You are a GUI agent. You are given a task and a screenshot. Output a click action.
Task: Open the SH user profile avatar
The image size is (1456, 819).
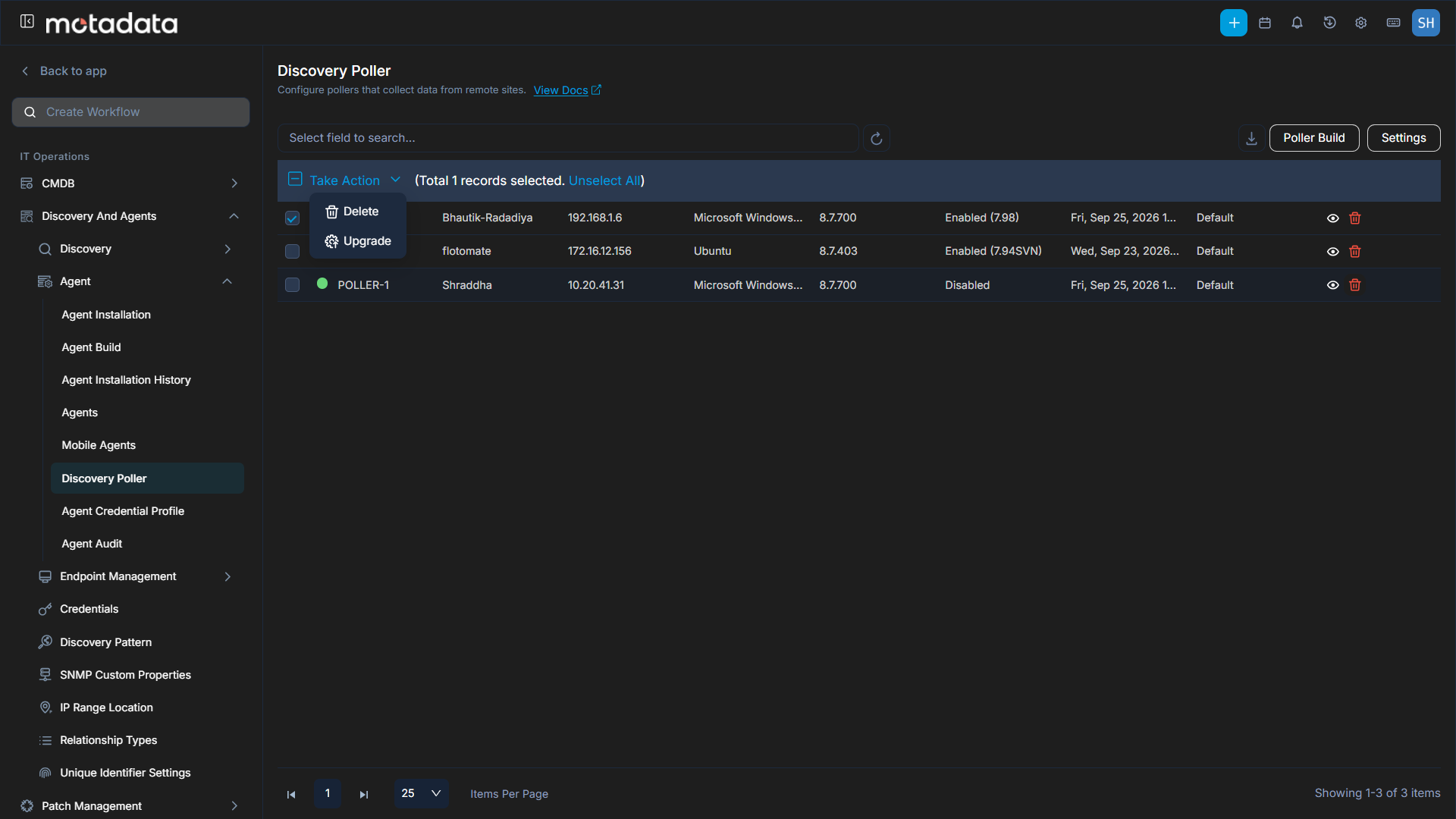tap(1426, 23)
